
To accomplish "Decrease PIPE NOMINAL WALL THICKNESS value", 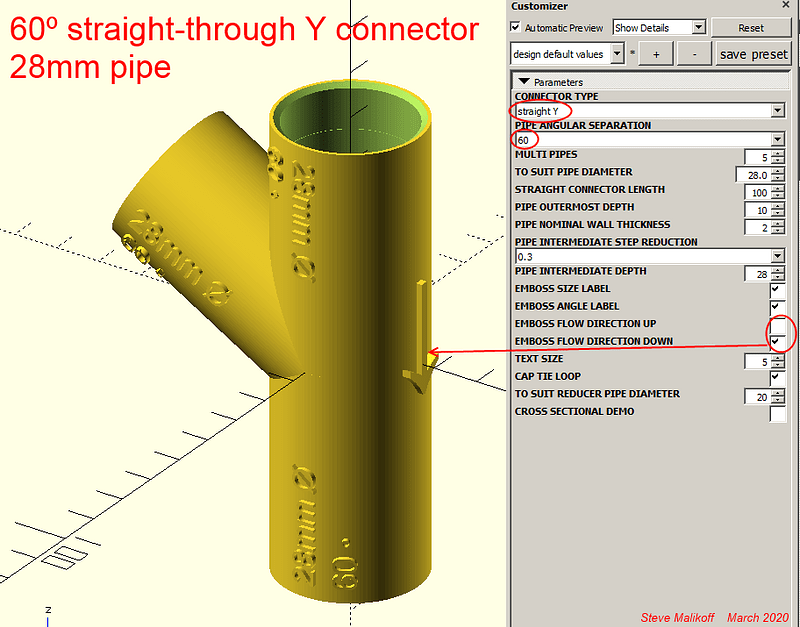I will 778,231.
